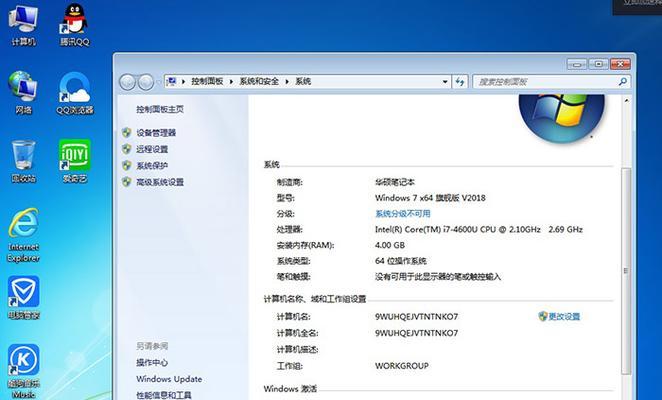
Task: Select 系统 in the breadcrumb path
Action: click(303, 82)
